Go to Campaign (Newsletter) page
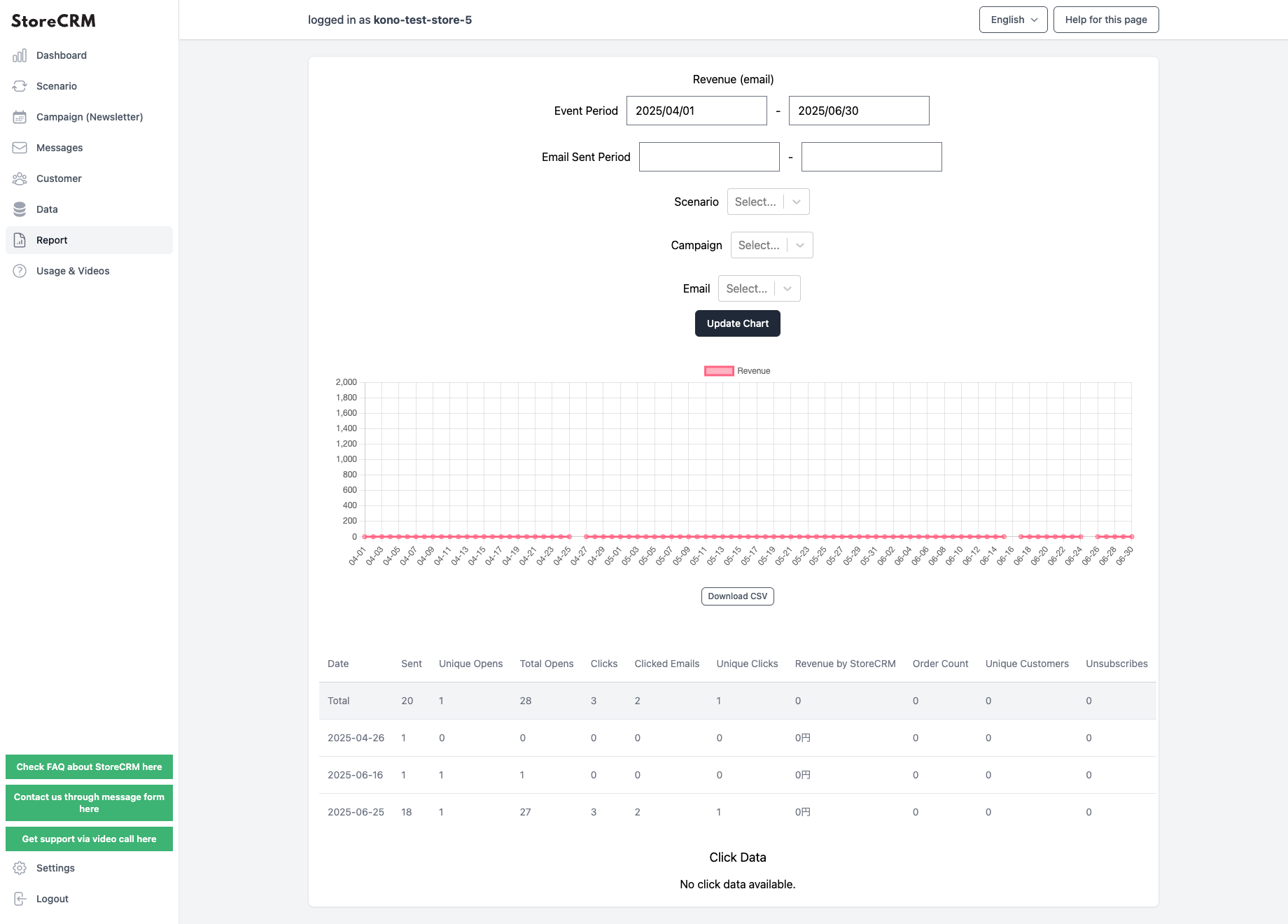This screenshot has height=924, width=1288. [89, 117]
